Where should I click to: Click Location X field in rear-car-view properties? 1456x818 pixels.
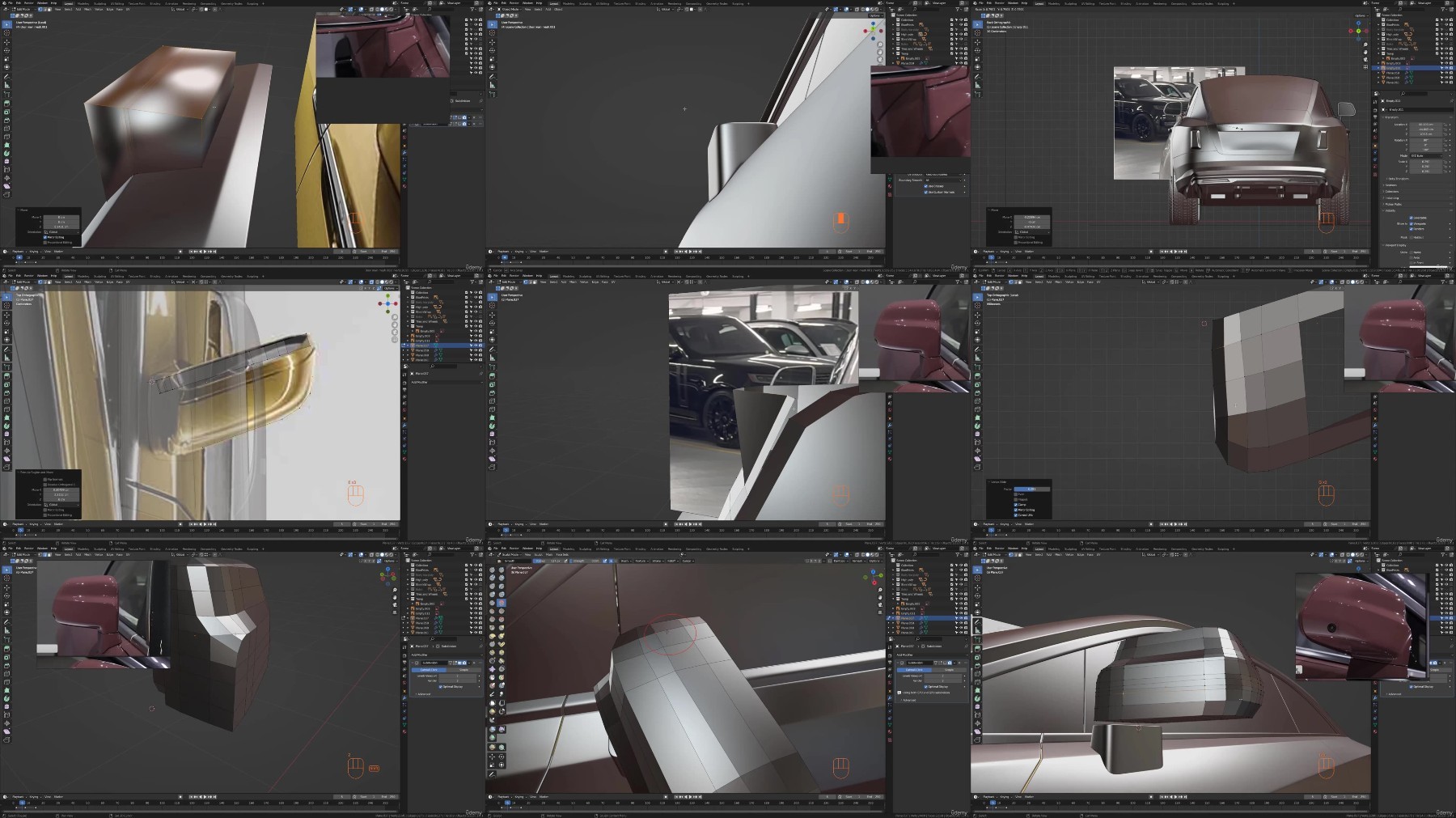tap(1426, 125)
